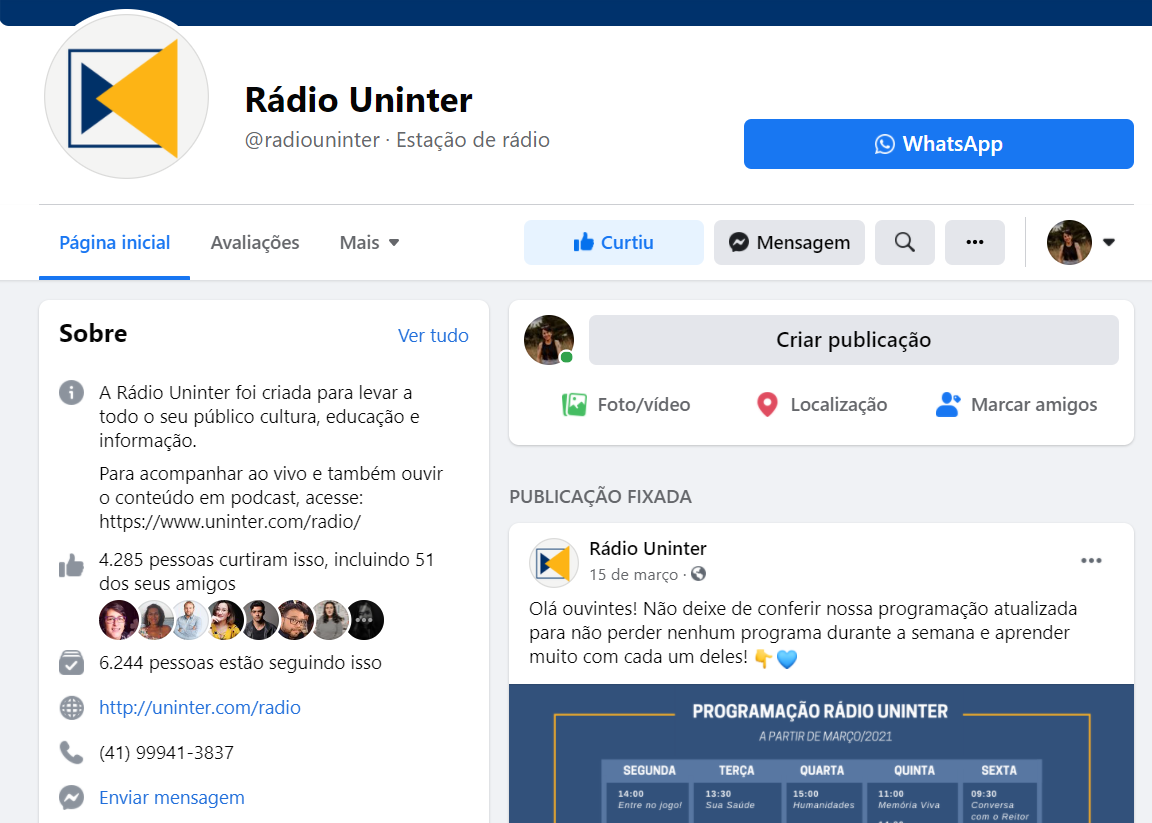Click the Messenger Mensagem button
Image resolution: width=1152 pixels, height=823 pixels.
pos(789,242)
